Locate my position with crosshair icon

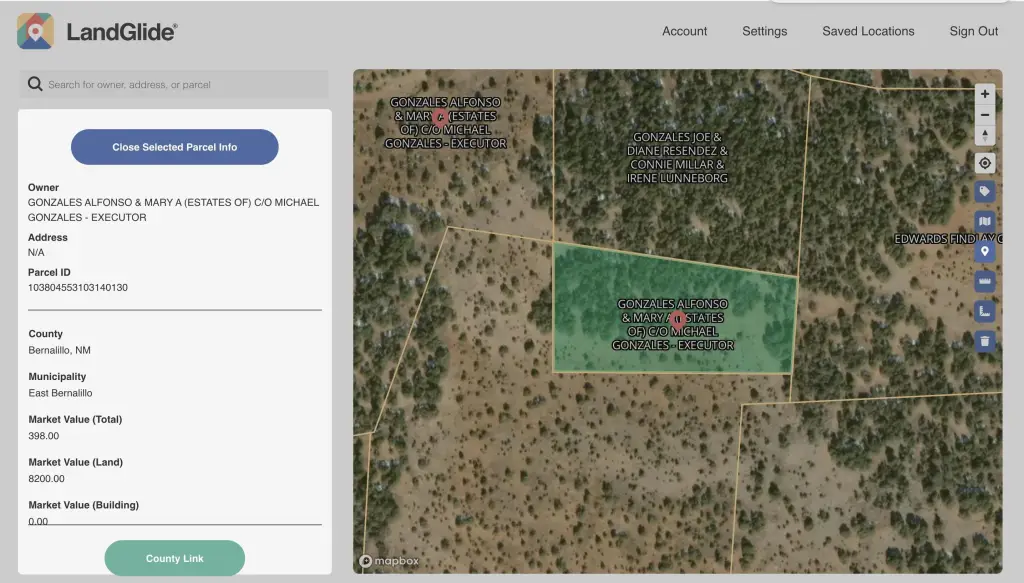click(985, 163)
